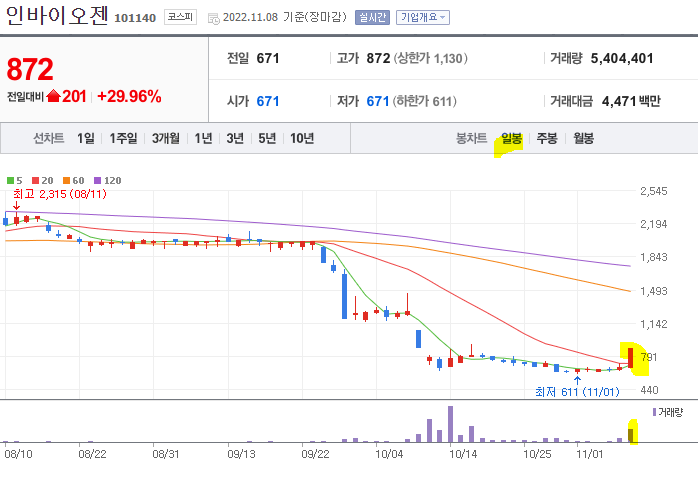Click the red up-arrow price change icon
The image size is (698, 477).
click(x=53, y=96)
